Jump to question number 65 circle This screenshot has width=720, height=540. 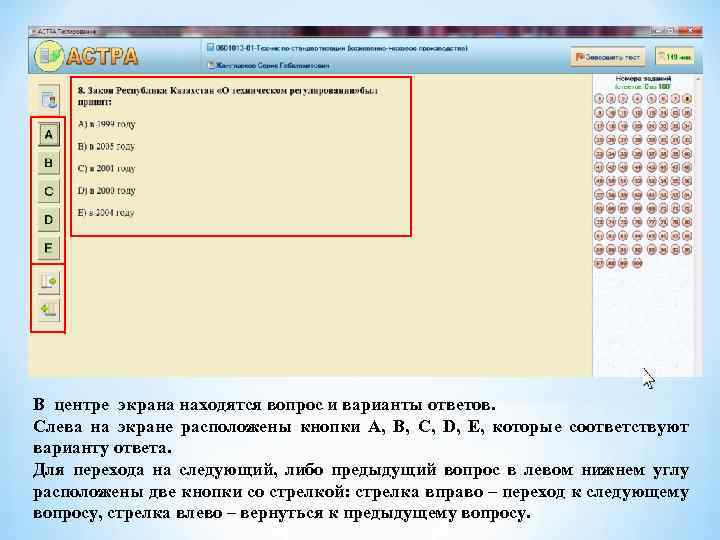tap(599, 208)
